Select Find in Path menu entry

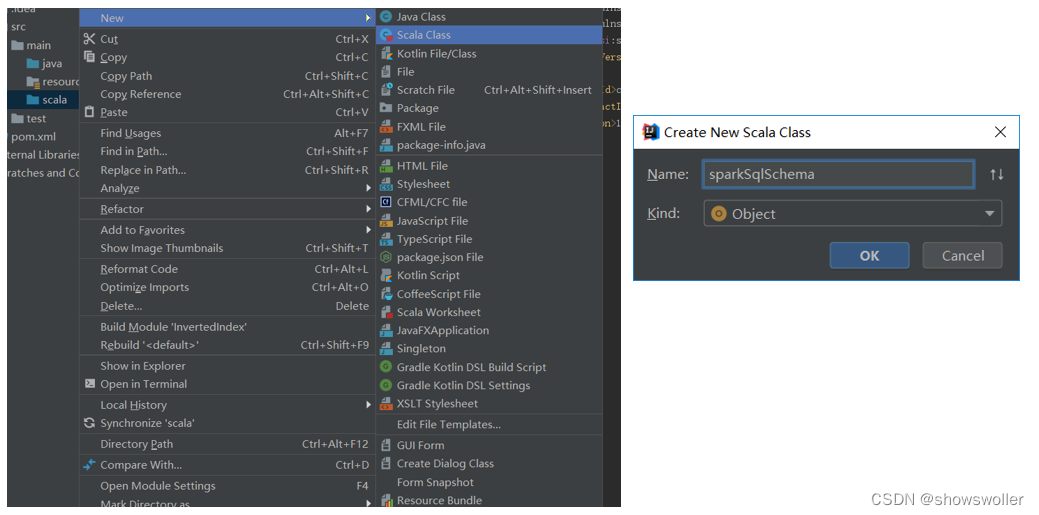[227, 152]
